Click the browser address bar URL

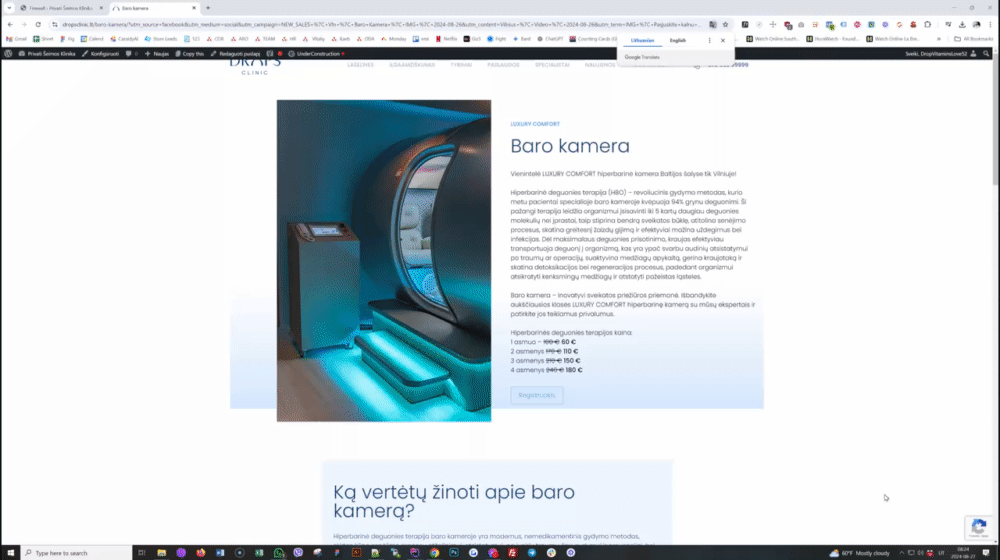coord(381,24)
